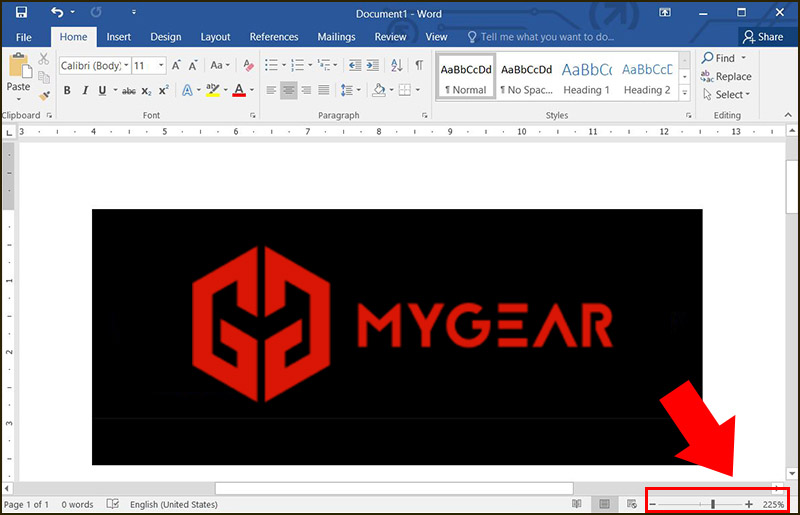This screenshot has height=515, width=800.
Task: Apply red font color
Action: [x=239, y=90]
